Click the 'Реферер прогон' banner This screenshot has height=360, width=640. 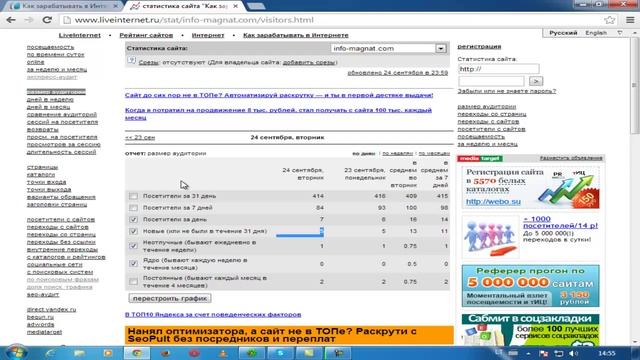(x=531, y=286)
